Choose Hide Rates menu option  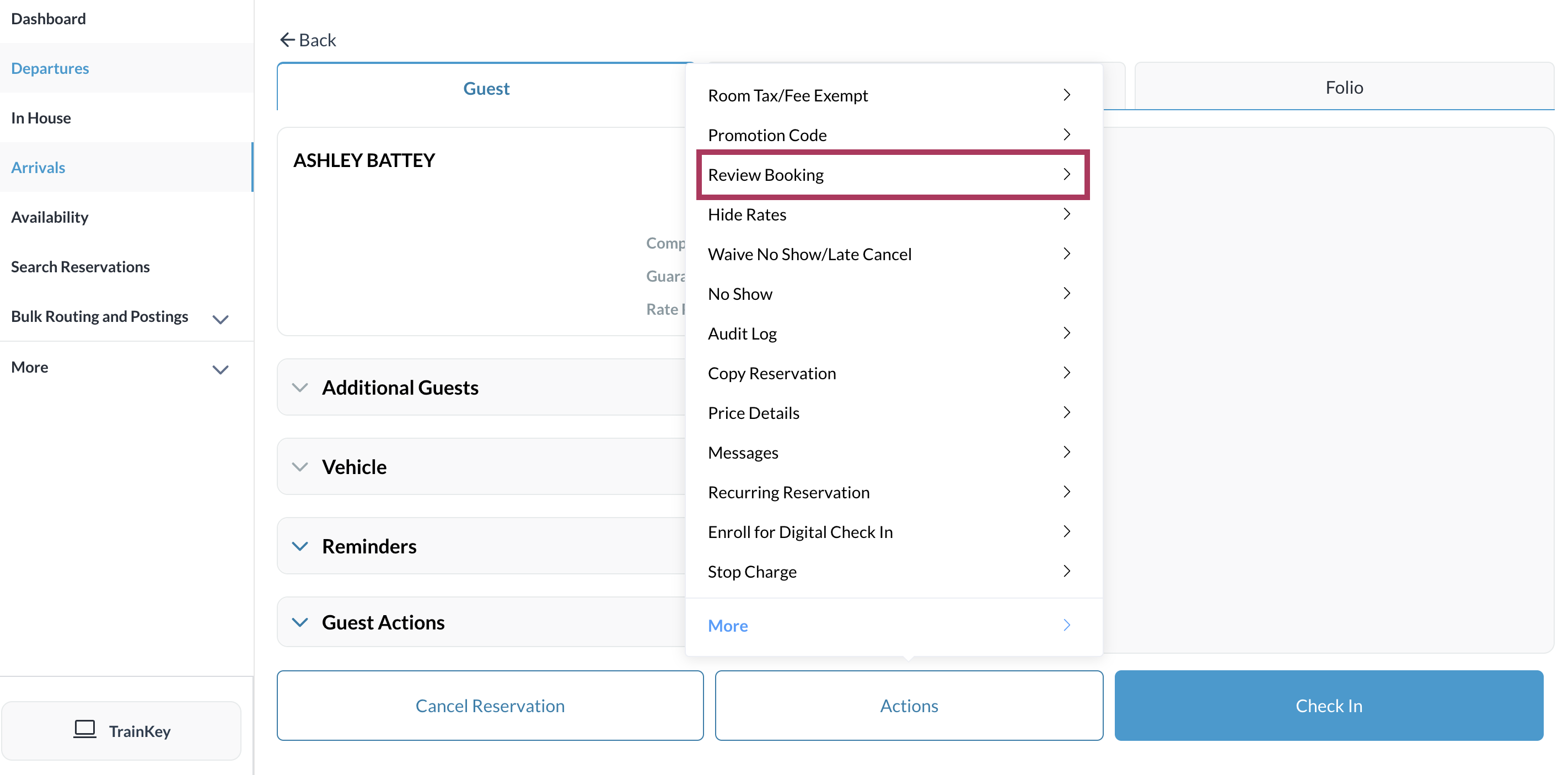tap(747, 215)
